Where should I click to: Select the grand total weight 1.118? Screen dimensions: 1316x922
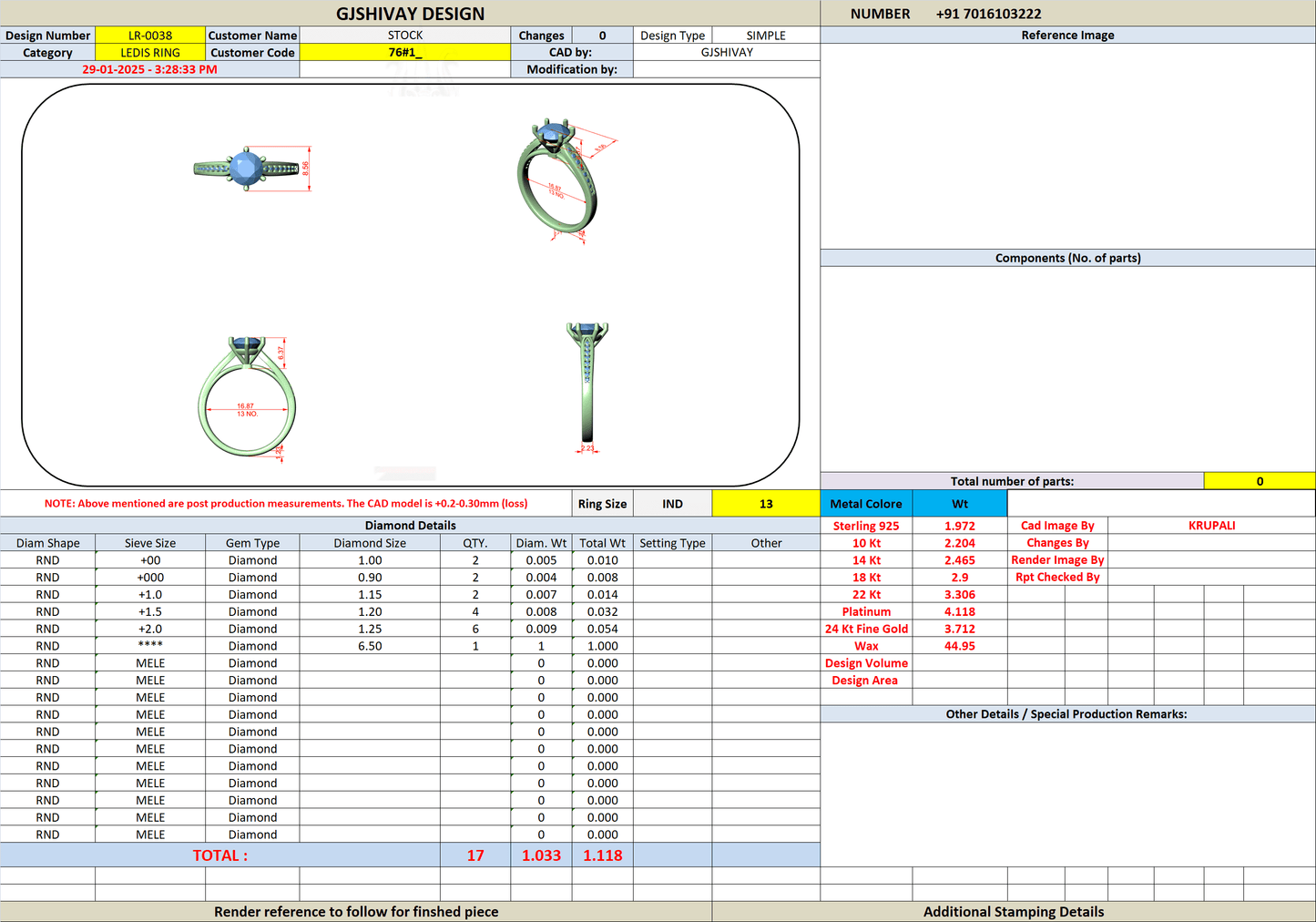[602, 855]
